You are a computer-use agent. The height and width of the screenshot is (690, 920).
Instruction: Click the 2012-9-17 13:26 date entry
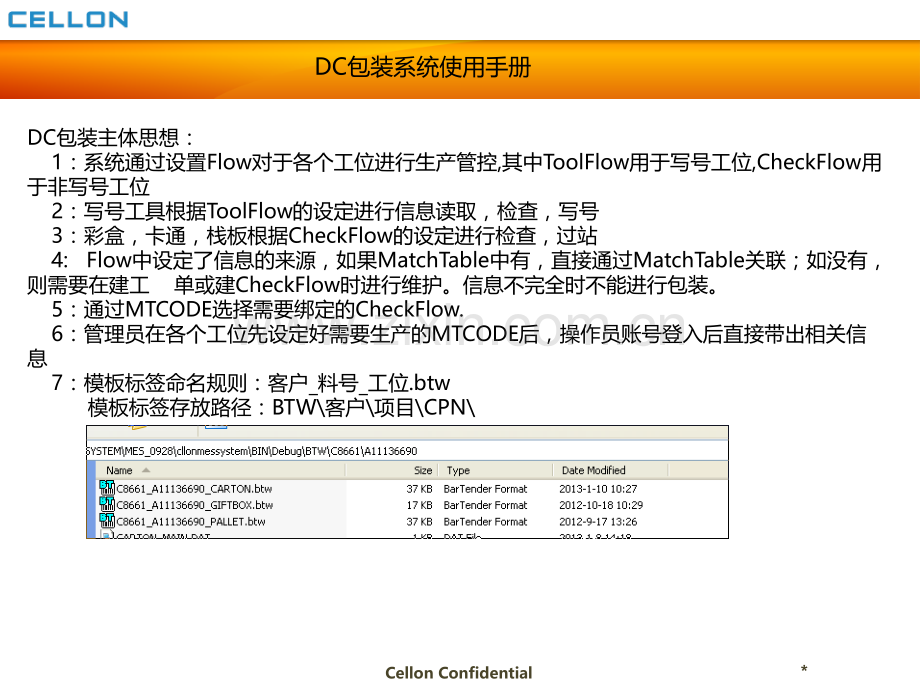[600, 521]
